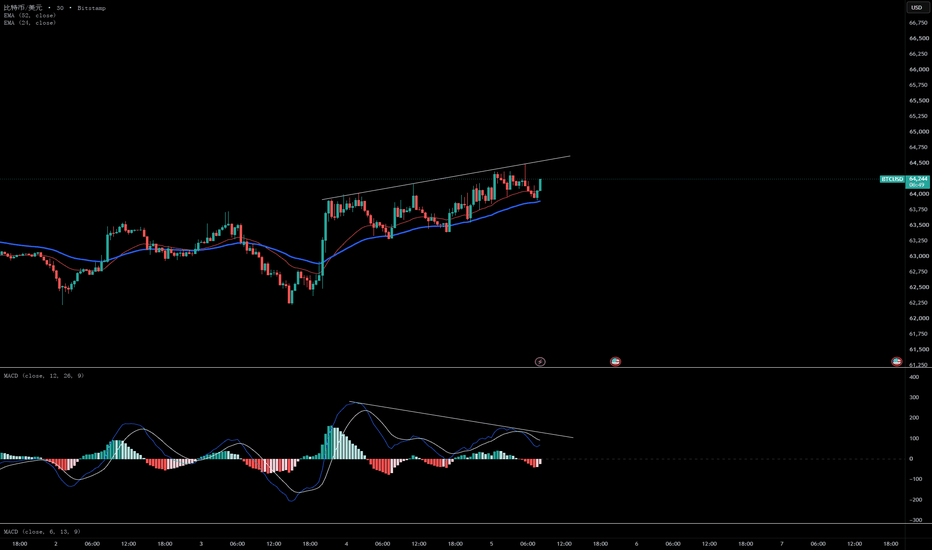The height and width of the screenshot is (550, 932).
Task: Click date label 6 on time axis
Action: (636, 543)
